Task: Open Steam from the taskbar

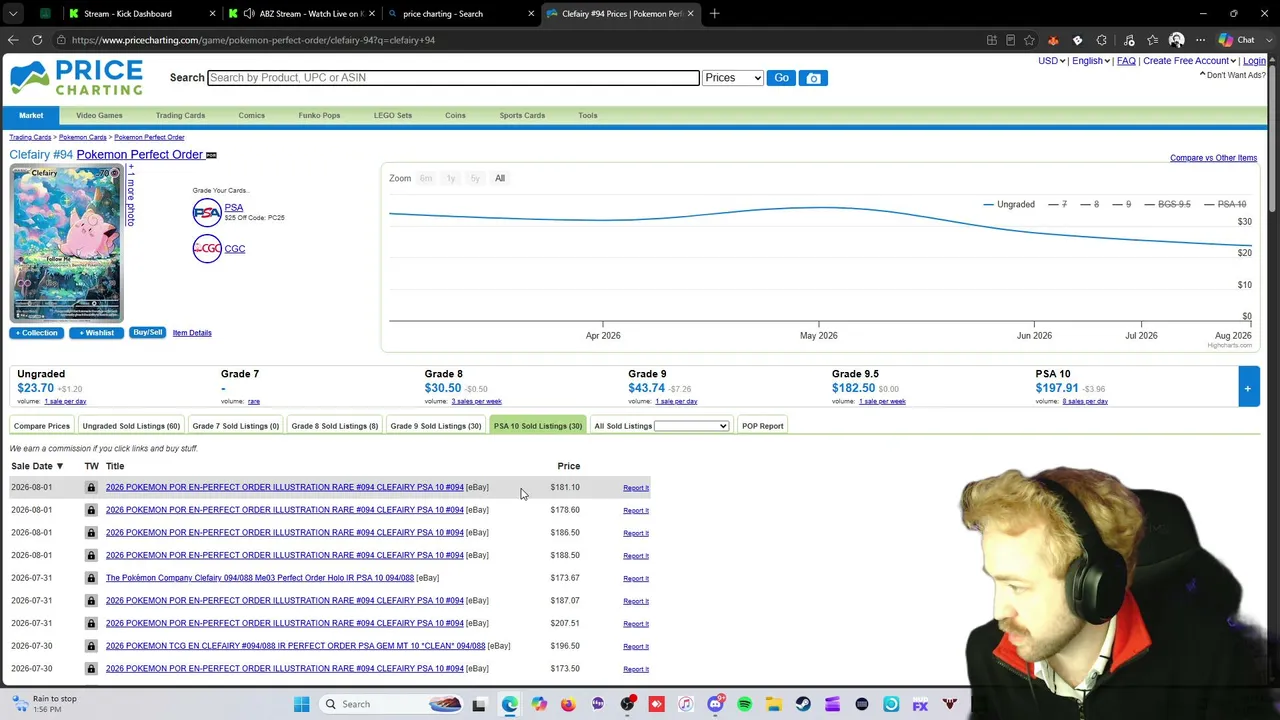Action: (803, 704)
